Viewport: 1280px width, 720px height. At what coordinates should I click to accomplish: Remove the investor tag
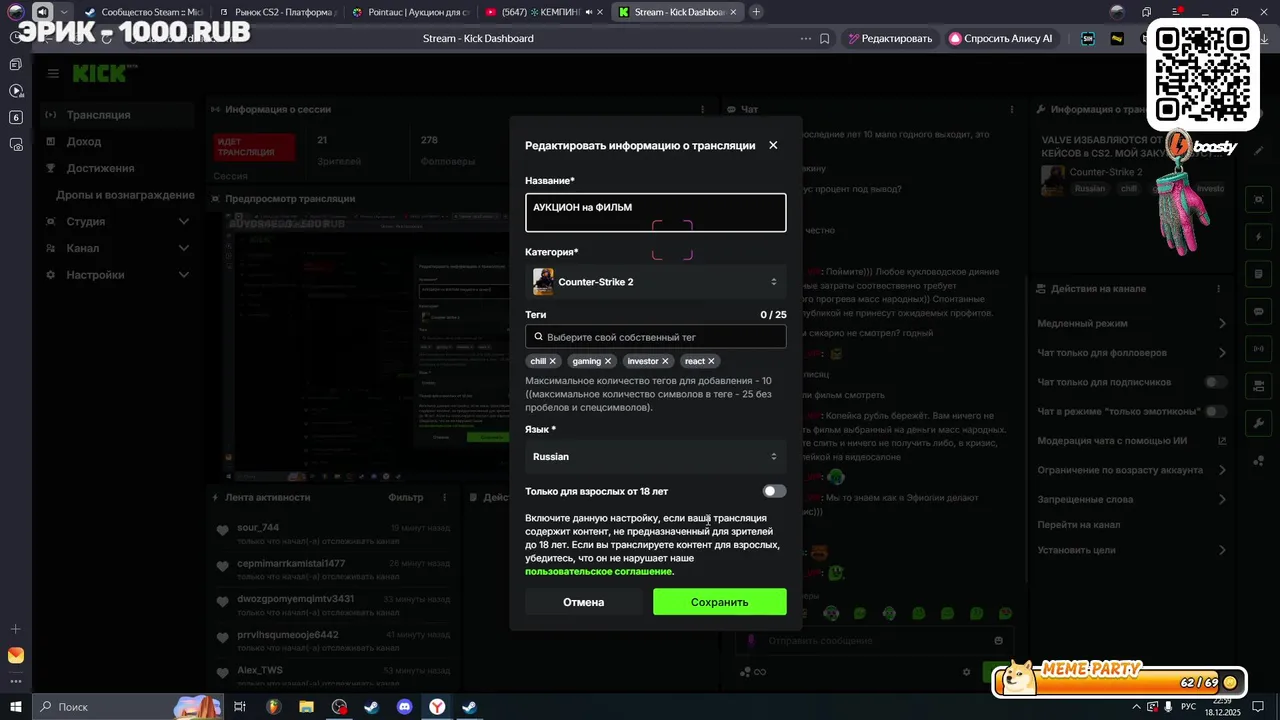pyautogui.click(x=665, y=361)
